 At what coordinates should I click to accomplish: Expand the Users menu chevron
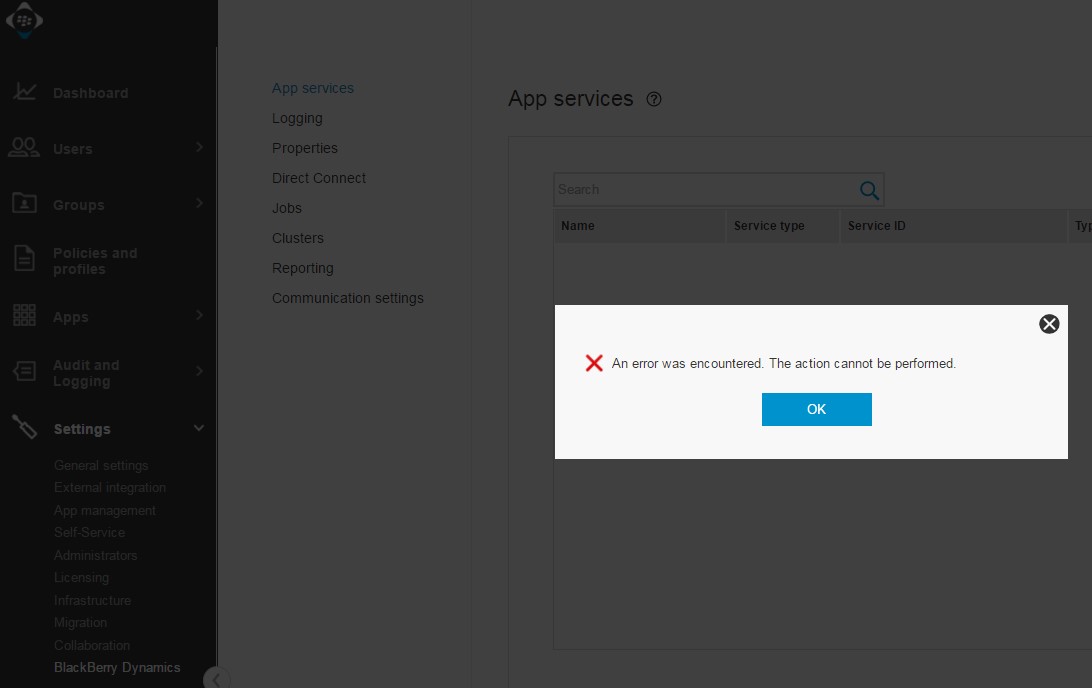click(199, 148)
